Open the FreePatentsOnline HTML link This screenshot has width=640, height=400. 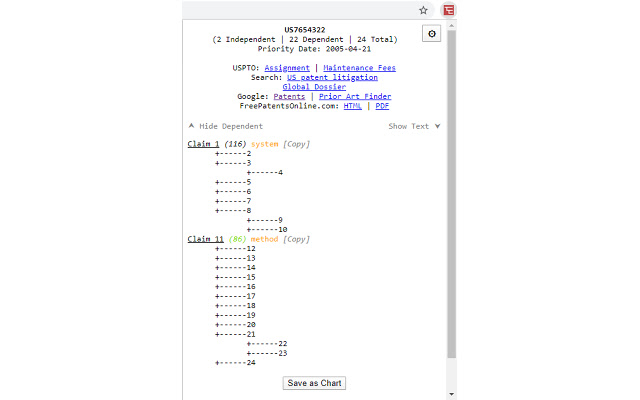click(353, 106)
